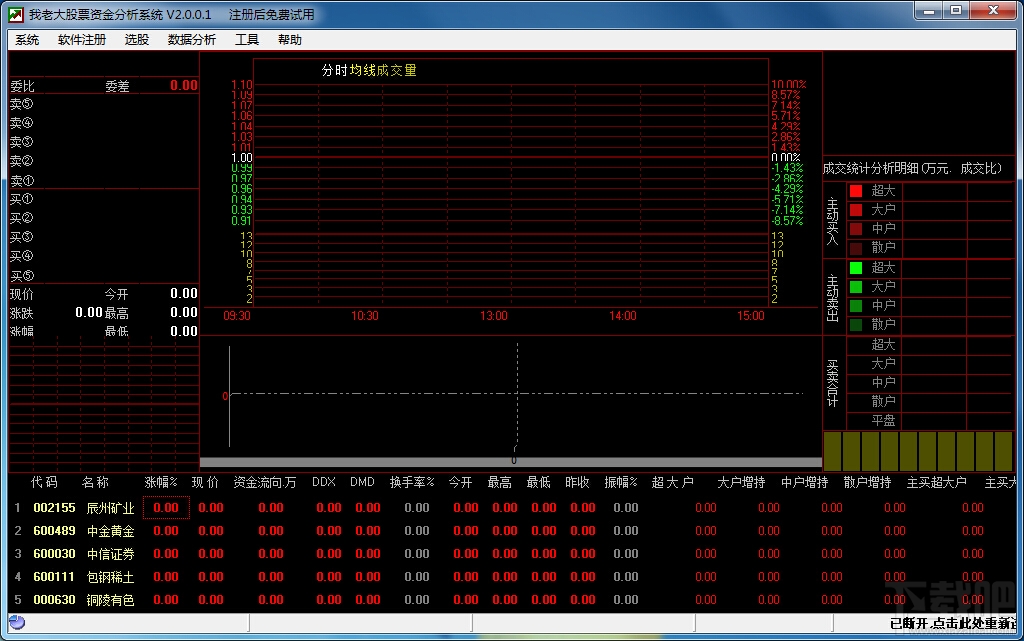Click the 现价 label in quote panel
The width and height of the screenshot is (1024, 641).
point(22,294)
